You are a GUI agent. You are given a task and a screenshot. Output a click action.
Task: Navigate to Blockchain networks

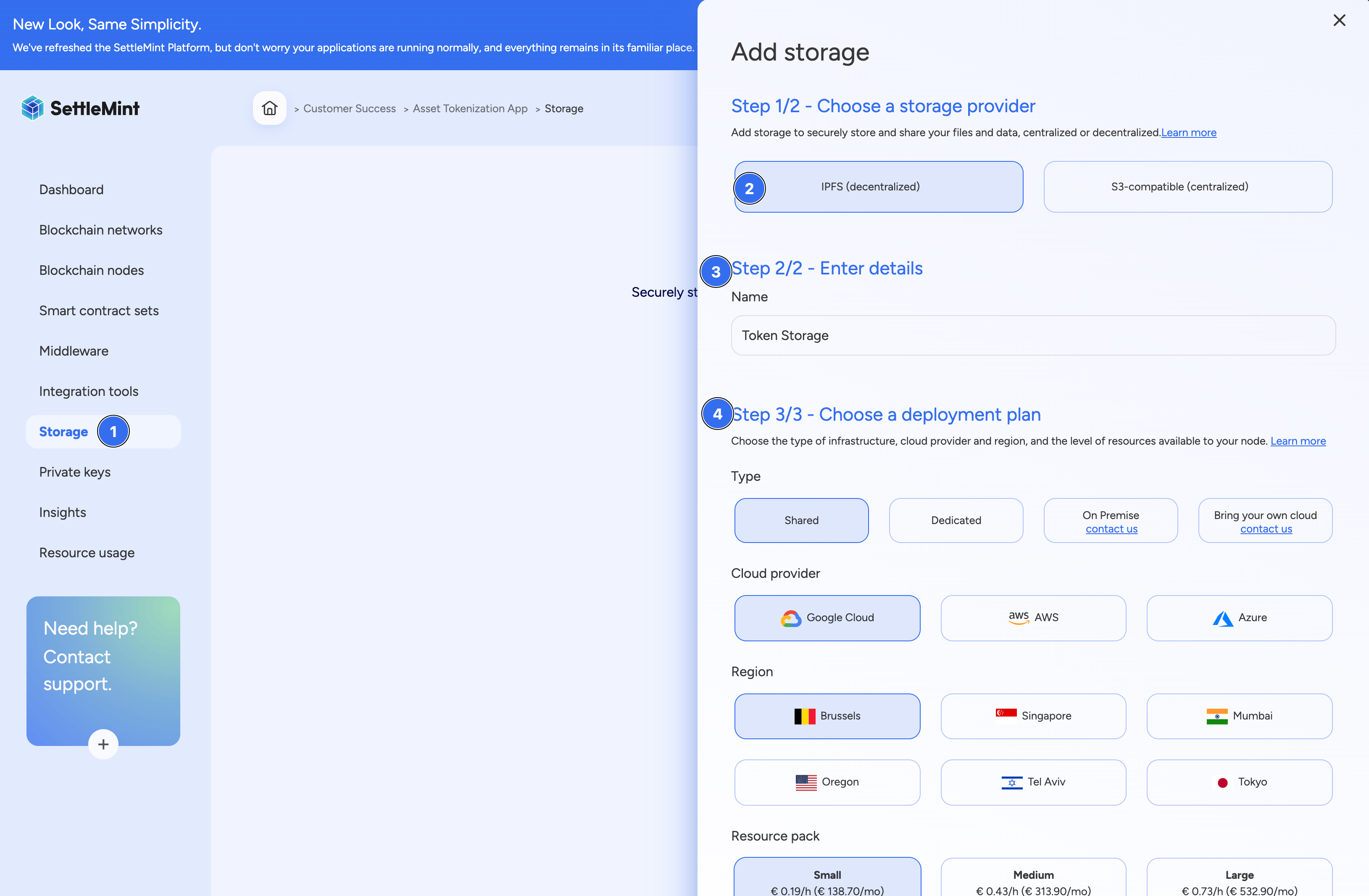click(x=101, y=229)
